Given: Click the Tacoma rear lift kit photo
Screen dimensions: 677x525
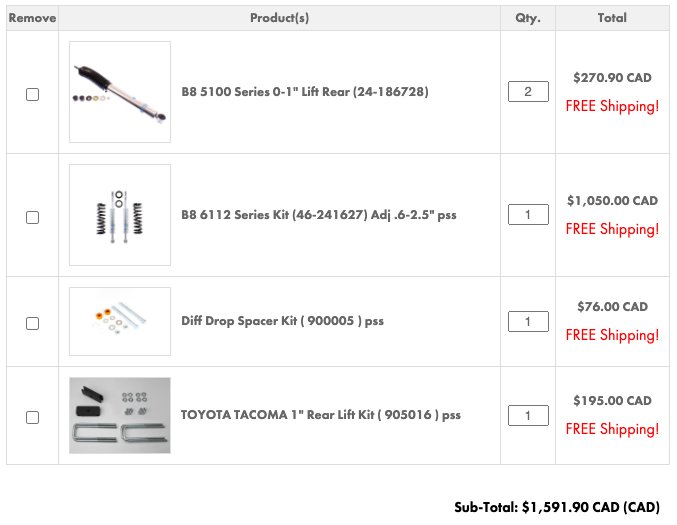Looking at the screenshot, I should point(120,415).
